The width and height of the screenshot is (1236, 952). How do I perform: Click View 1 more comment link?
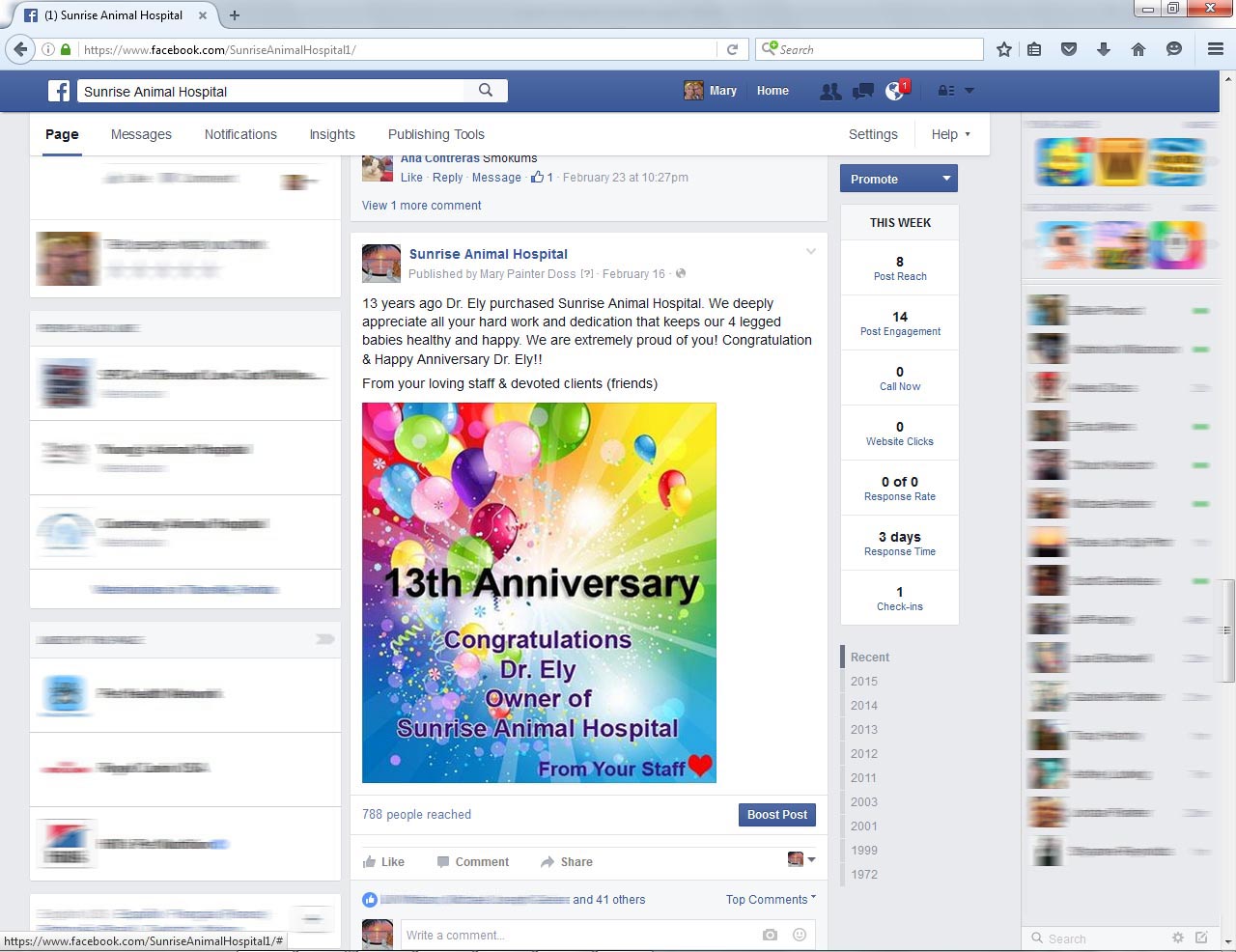[x=422, y=205]
